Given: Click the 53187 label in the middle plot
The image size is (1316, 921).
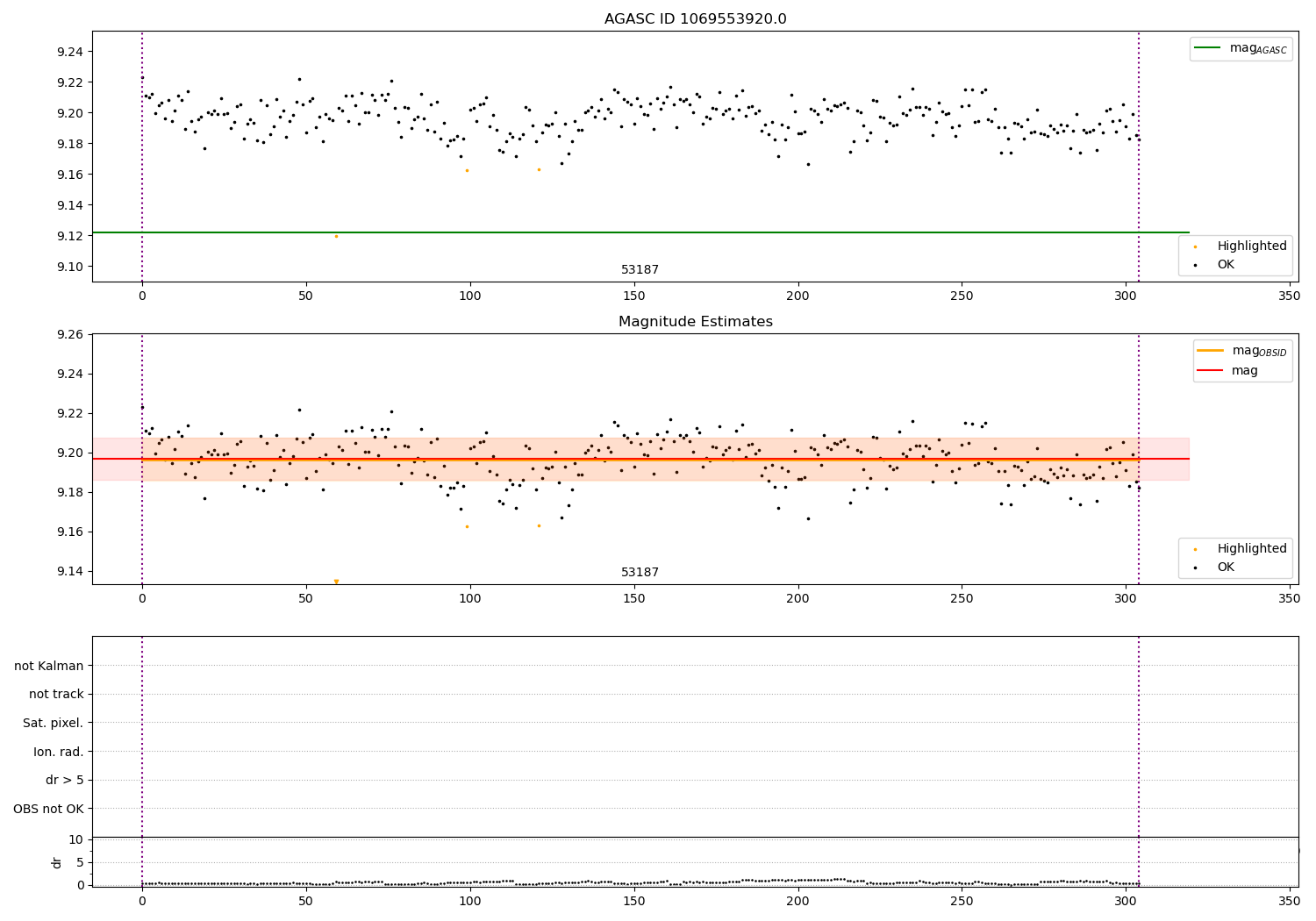Looking at the screenshot, I should pyautogui.click(x=640, y=572).
